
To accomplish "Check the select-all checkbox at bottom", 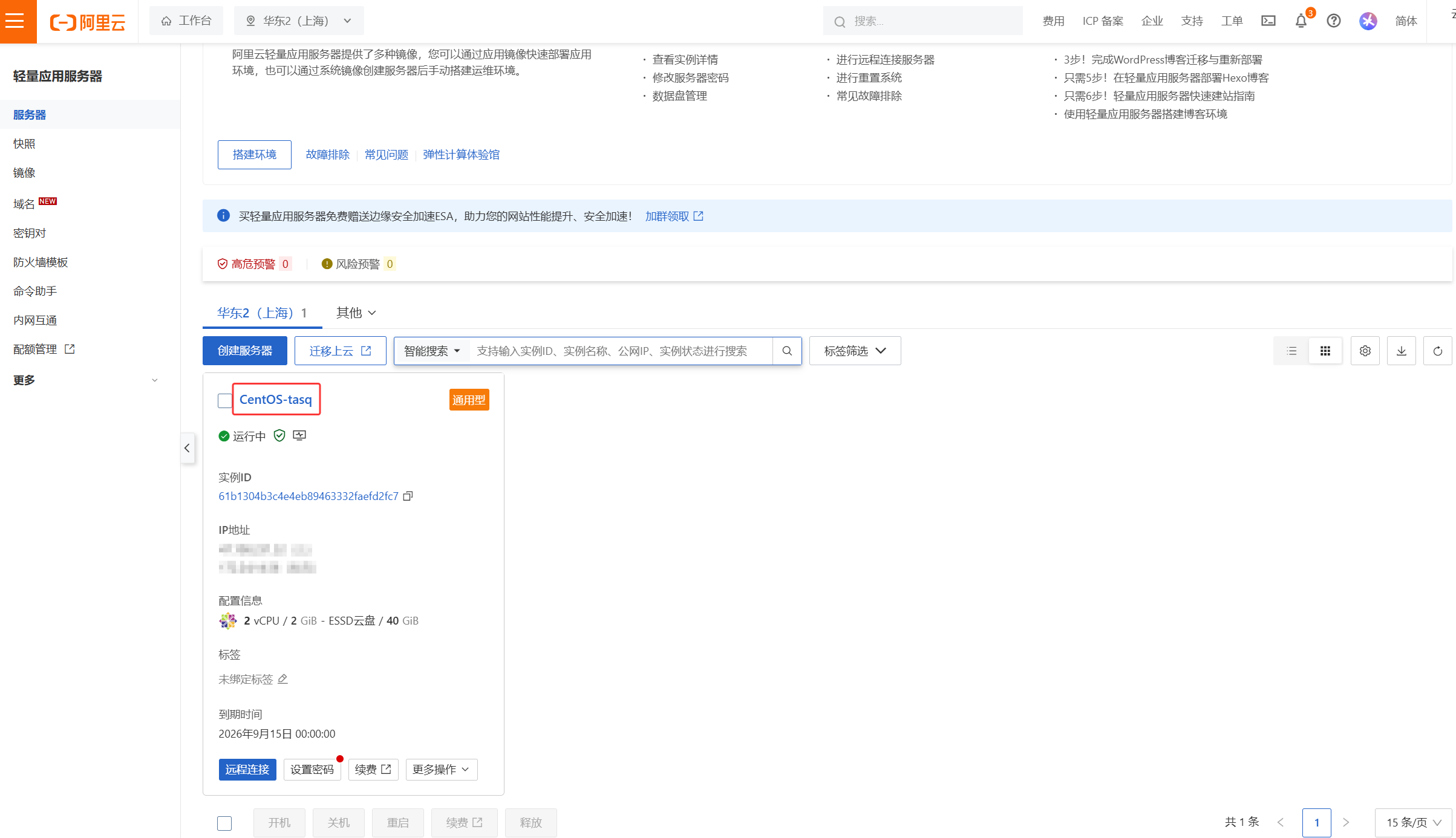I will (x=224, y=823).
